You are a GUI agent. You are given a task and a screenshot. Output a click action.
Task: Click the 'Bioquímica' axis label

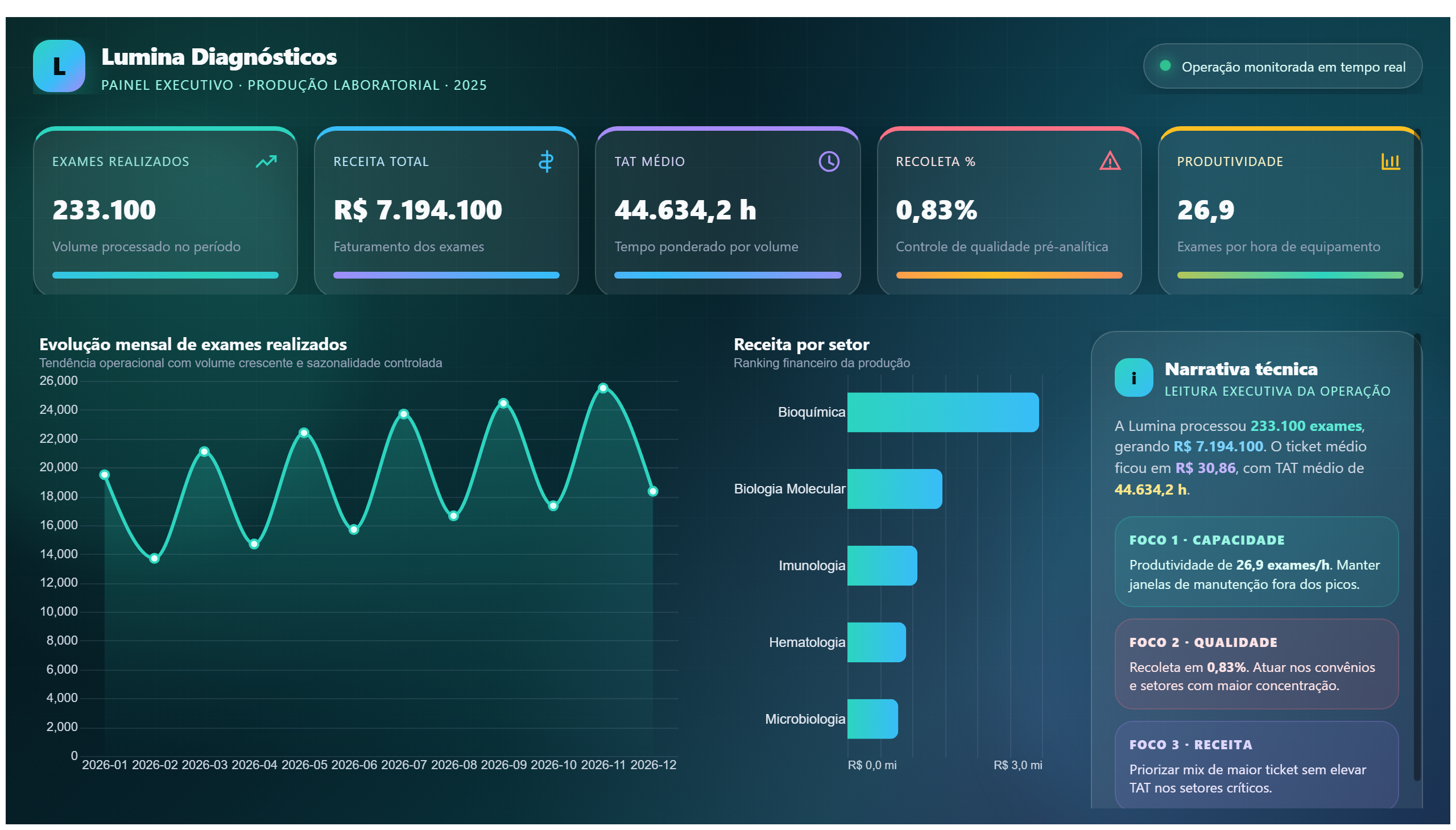click(811, 412)
